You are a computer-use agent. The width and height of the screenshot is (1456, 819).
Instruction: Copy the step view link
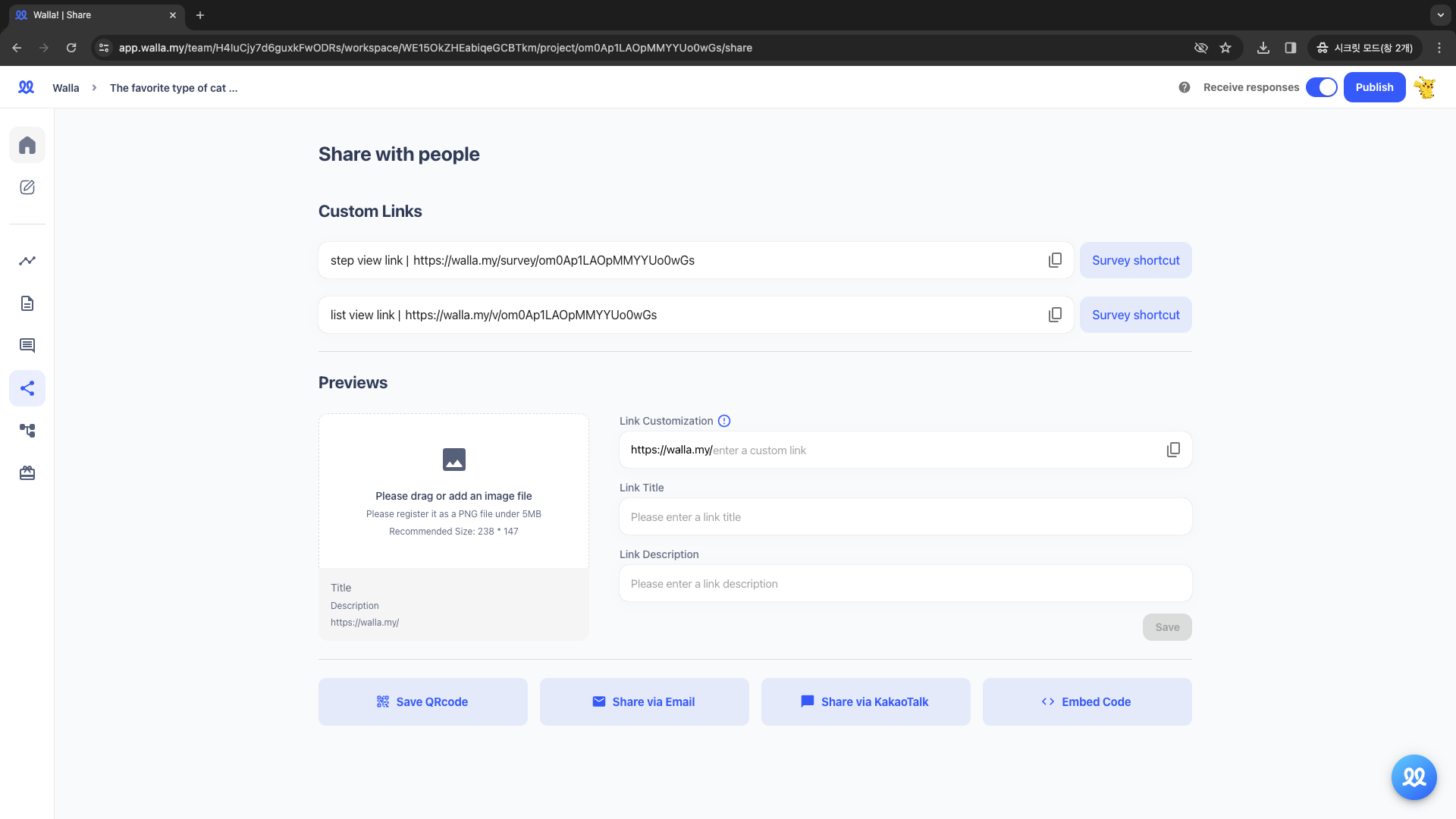(1055, 260)
